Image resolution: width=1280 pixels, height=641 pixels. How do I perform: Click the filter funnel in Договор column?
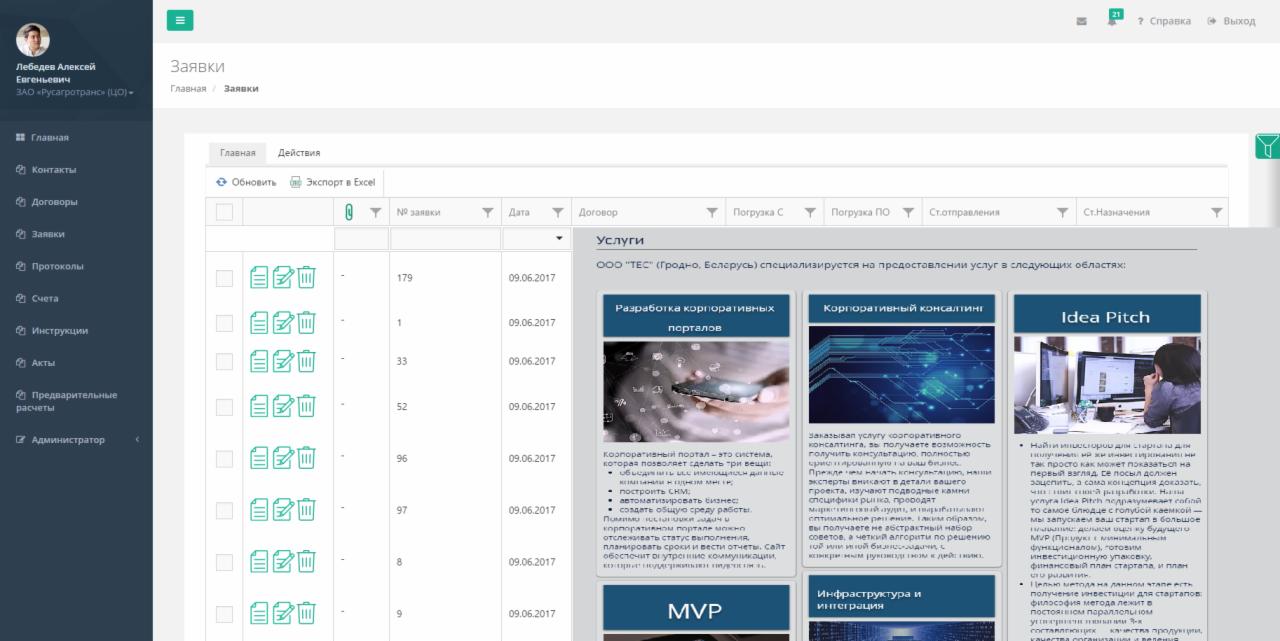(x=712, y=212)
